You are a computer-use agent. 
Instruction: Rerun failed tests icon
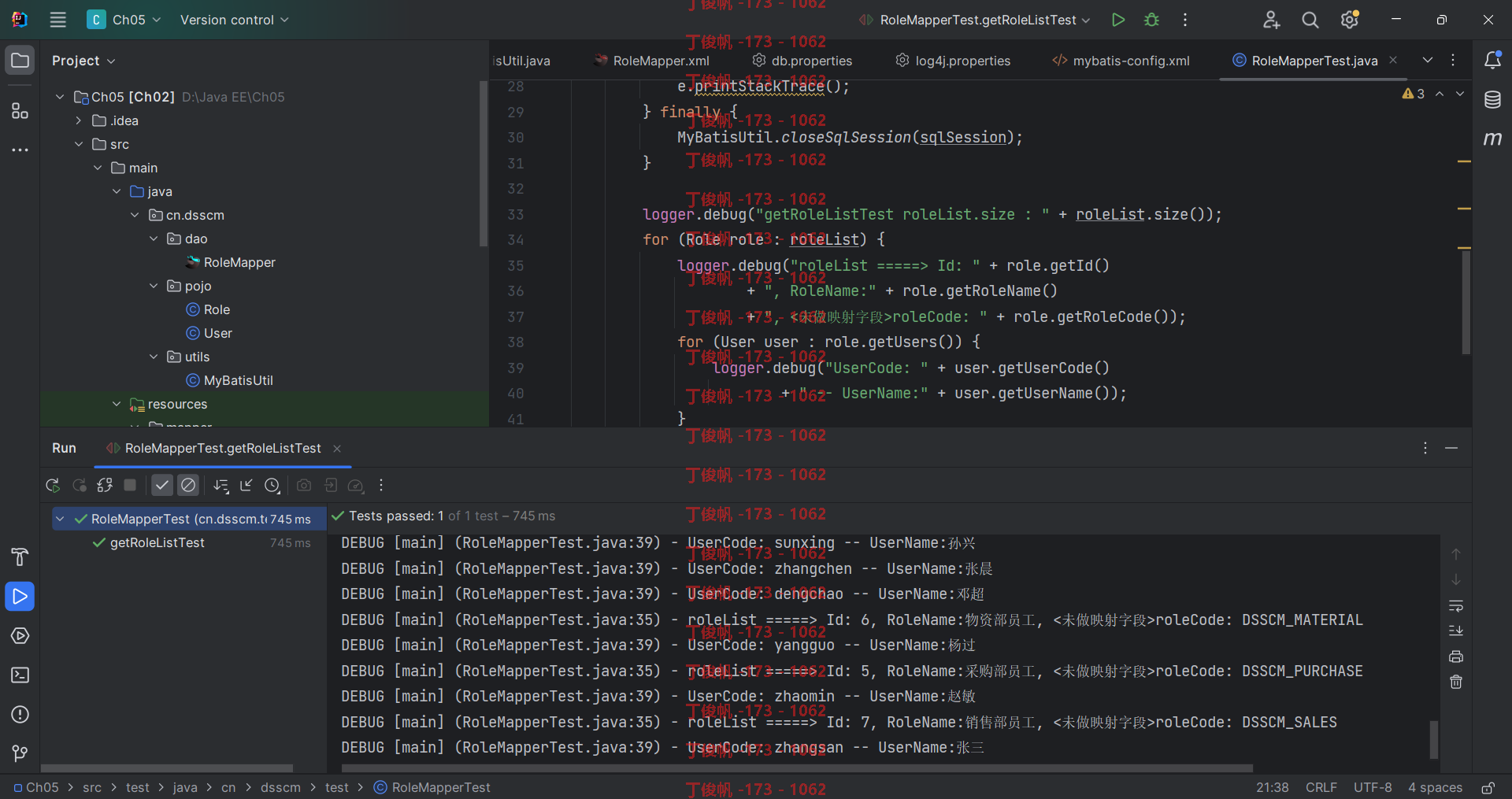click(80, 486)
